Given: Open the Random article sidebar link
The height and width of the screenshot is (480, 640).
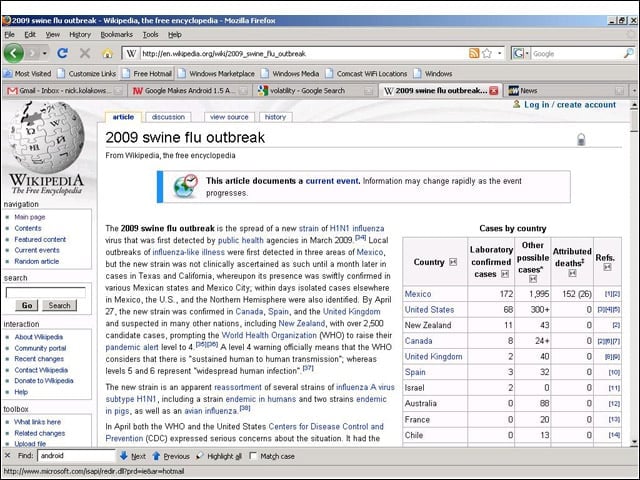Looking at the screenshot, I should pyautogui.click(x=37, y=261).
